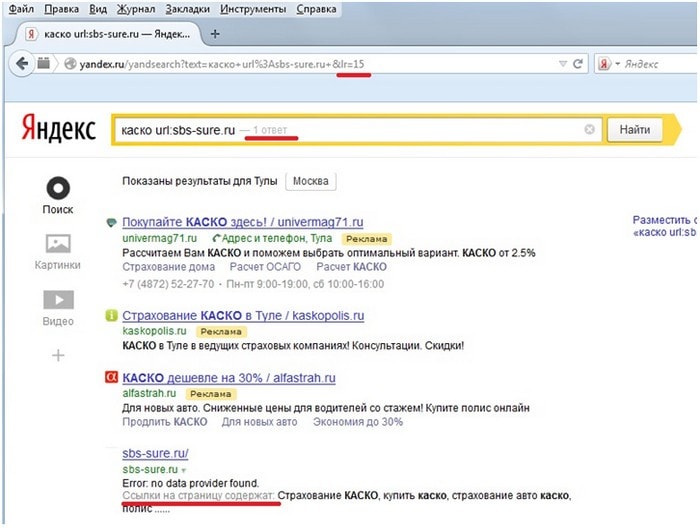Switch to Картинки image search
This screenshot has height=530, width=700.
coord(58,252)
